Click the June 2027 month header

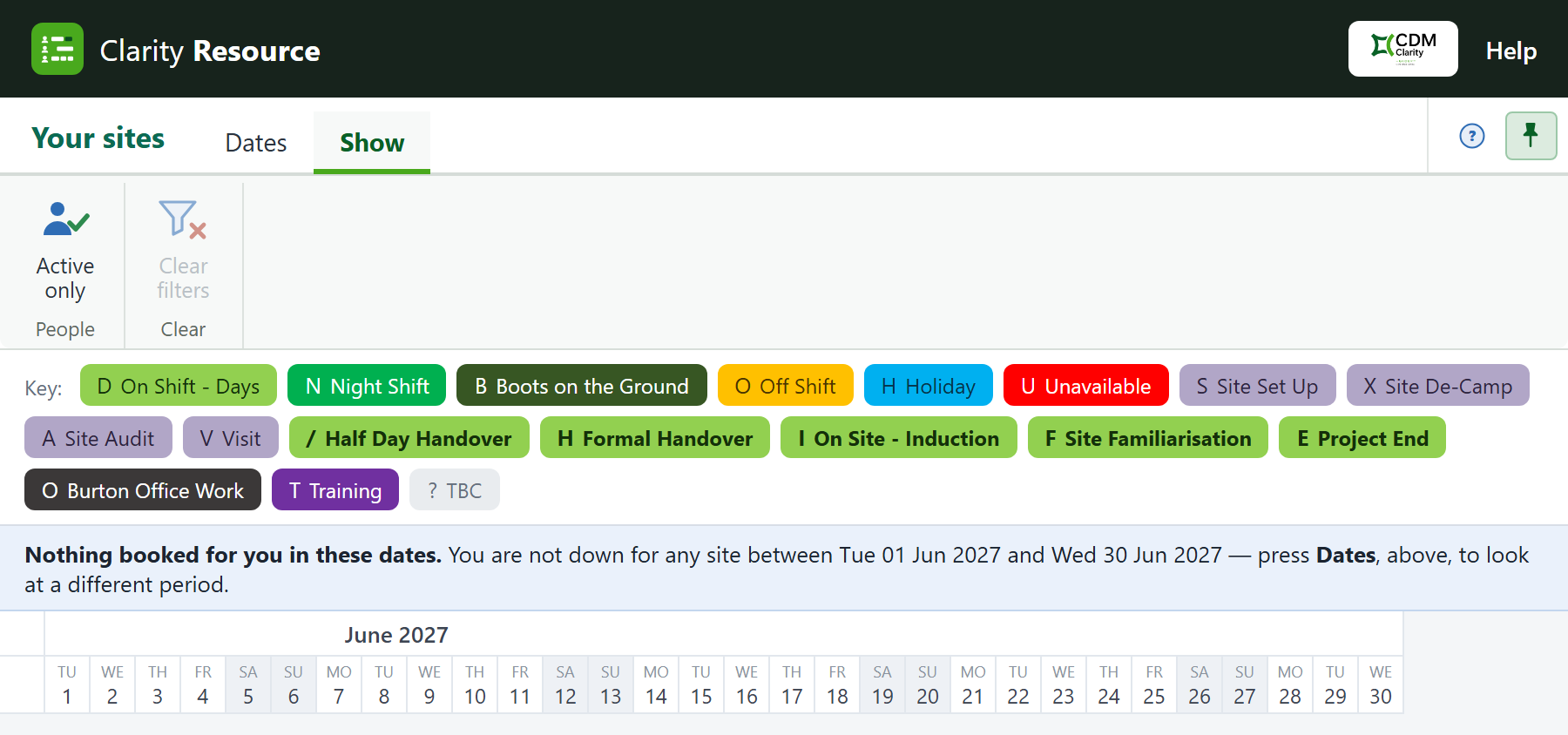396,635
